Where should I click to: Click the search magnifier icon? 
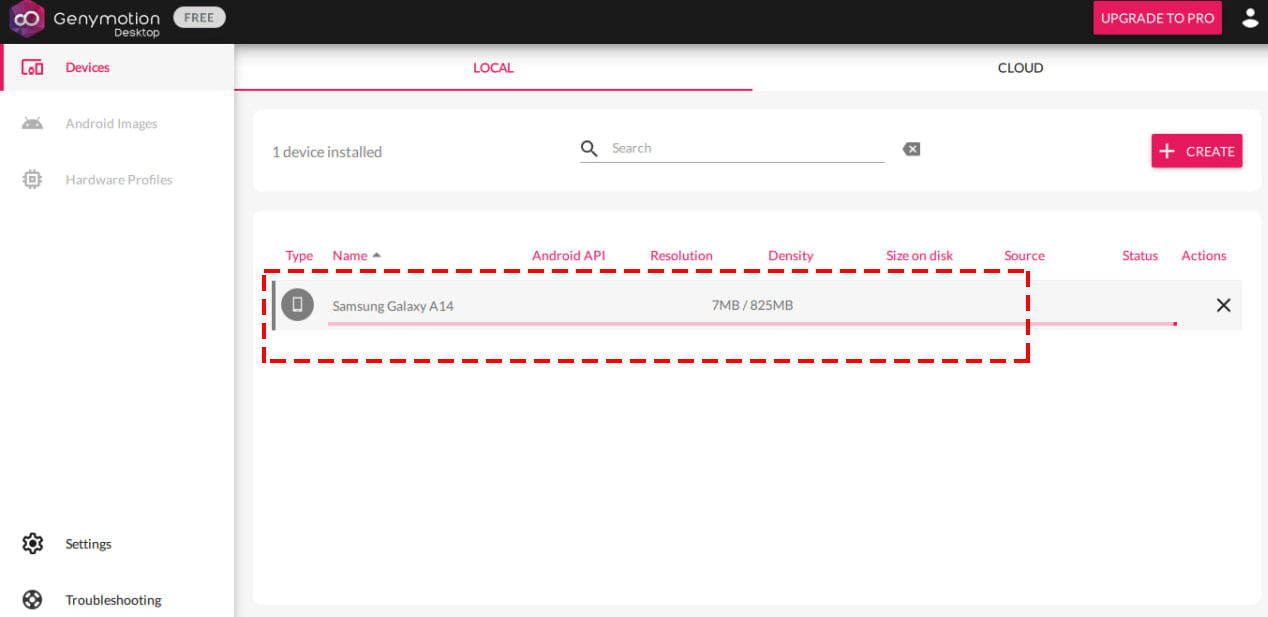[x=590, y=148]
